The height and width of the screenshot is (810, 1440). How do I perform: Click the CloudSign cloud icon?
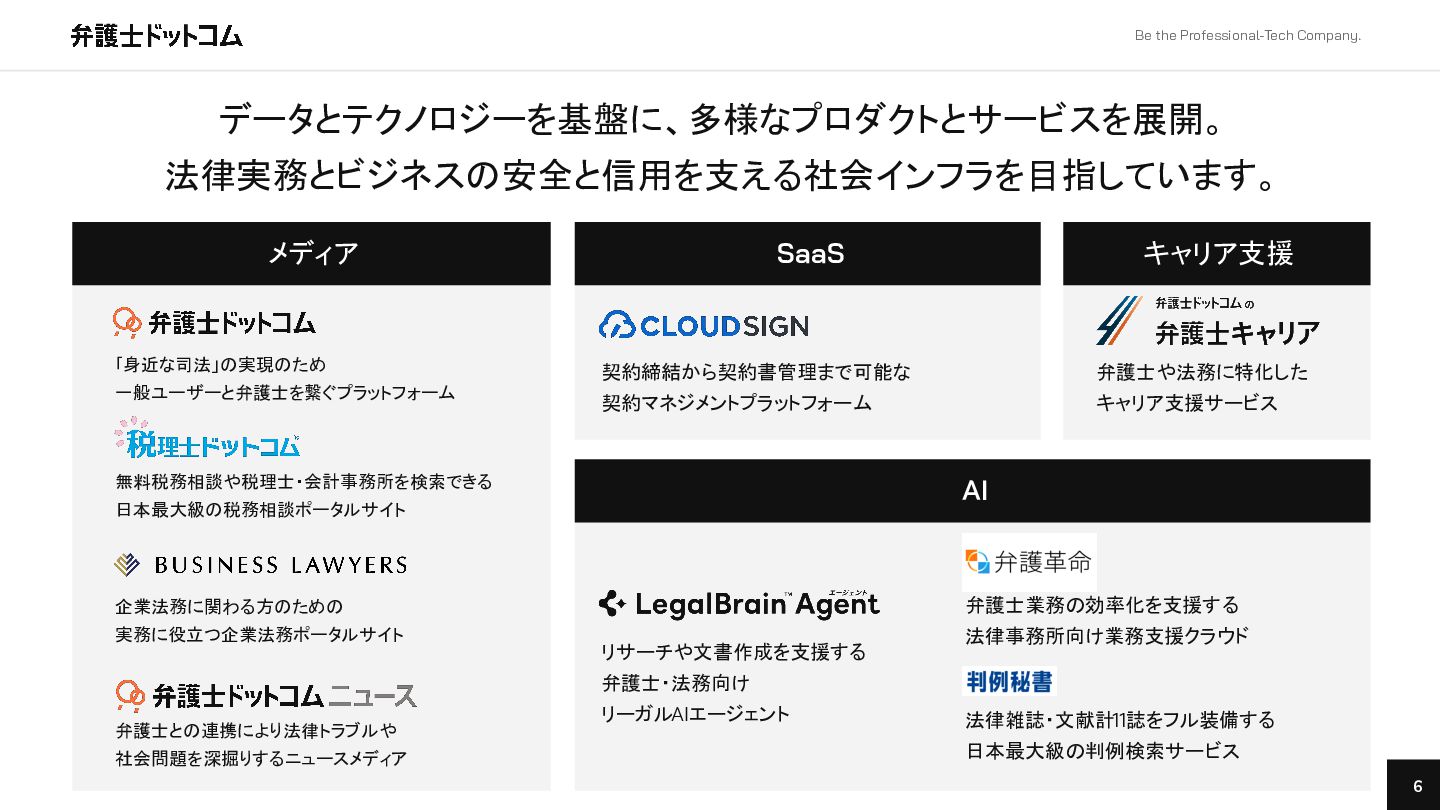tap(617, 325)
